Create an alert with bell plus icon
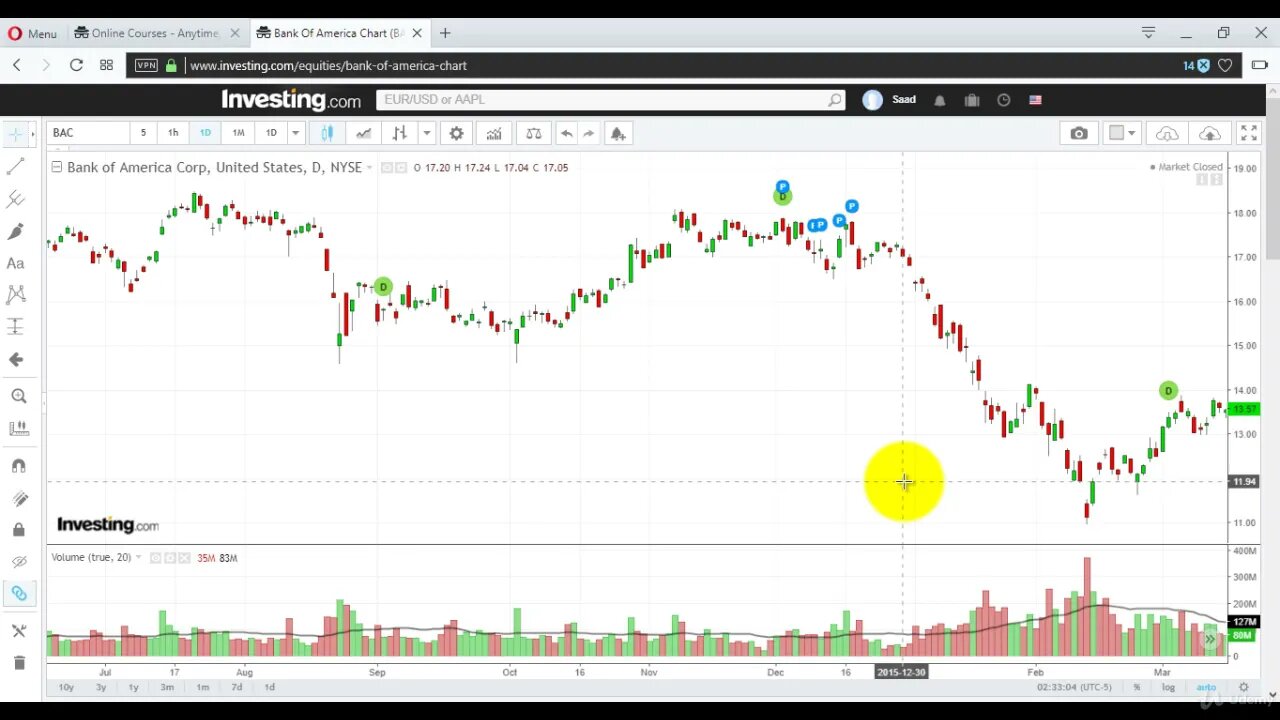This screenshot has height=720, width=1280. 618,133
